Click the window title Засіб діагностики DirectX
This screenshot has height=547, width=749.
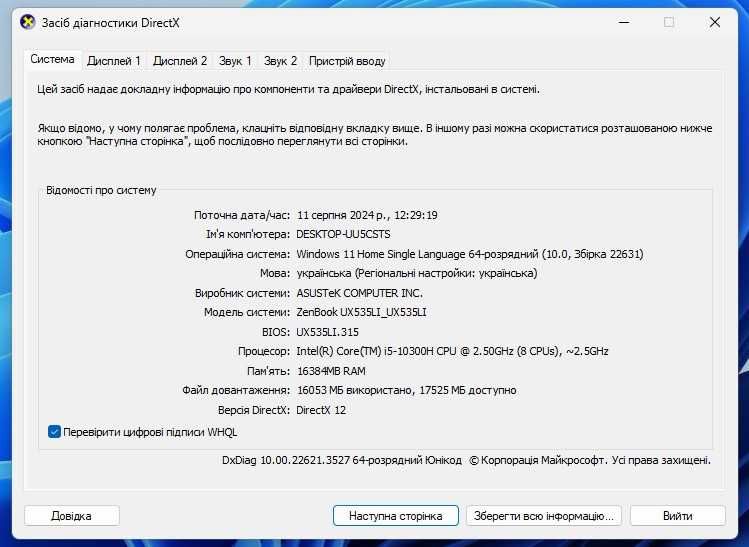click(x=110, y=23)
